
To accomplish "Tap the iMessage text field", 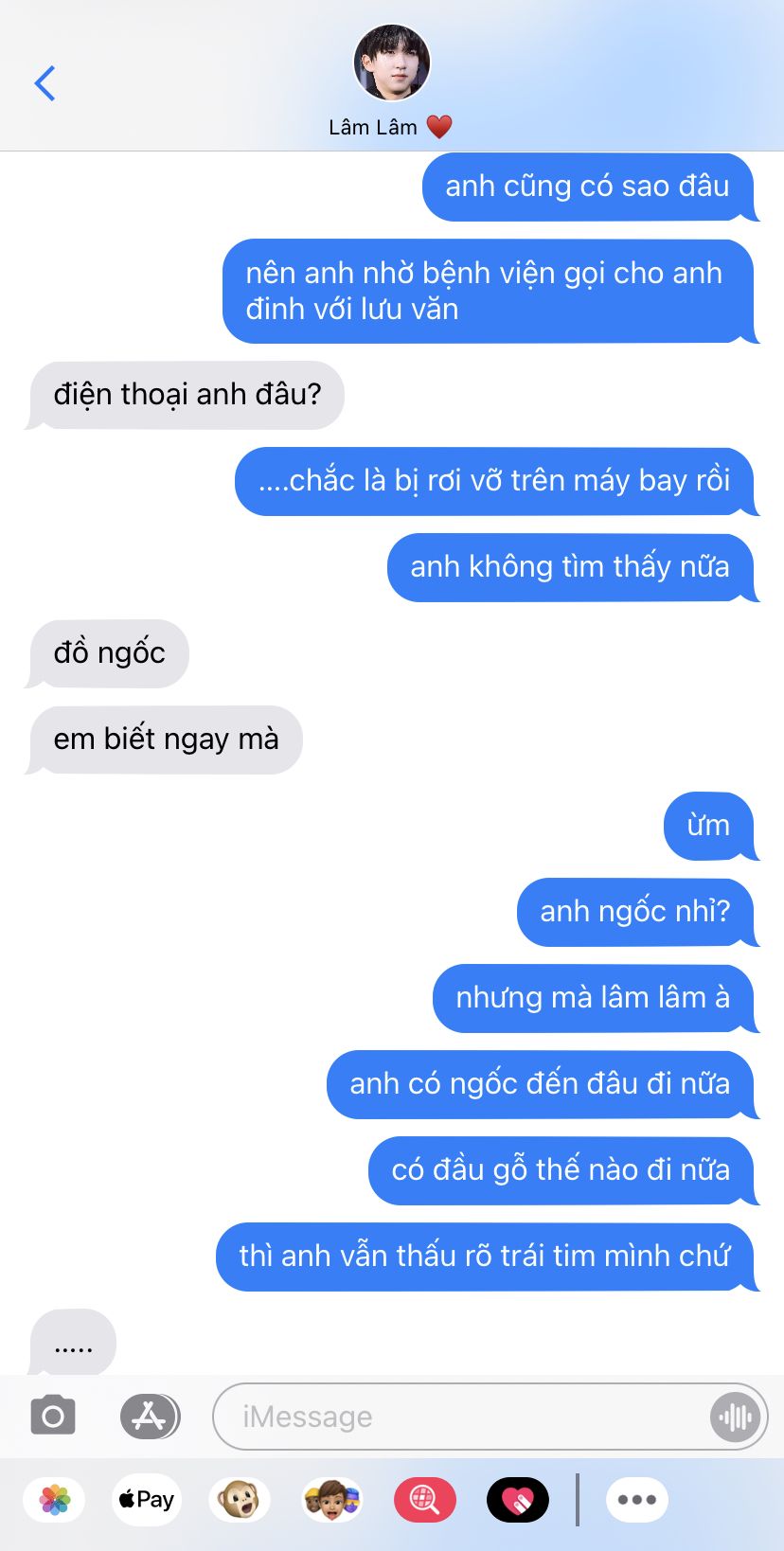I will [x=461, y=1417].
